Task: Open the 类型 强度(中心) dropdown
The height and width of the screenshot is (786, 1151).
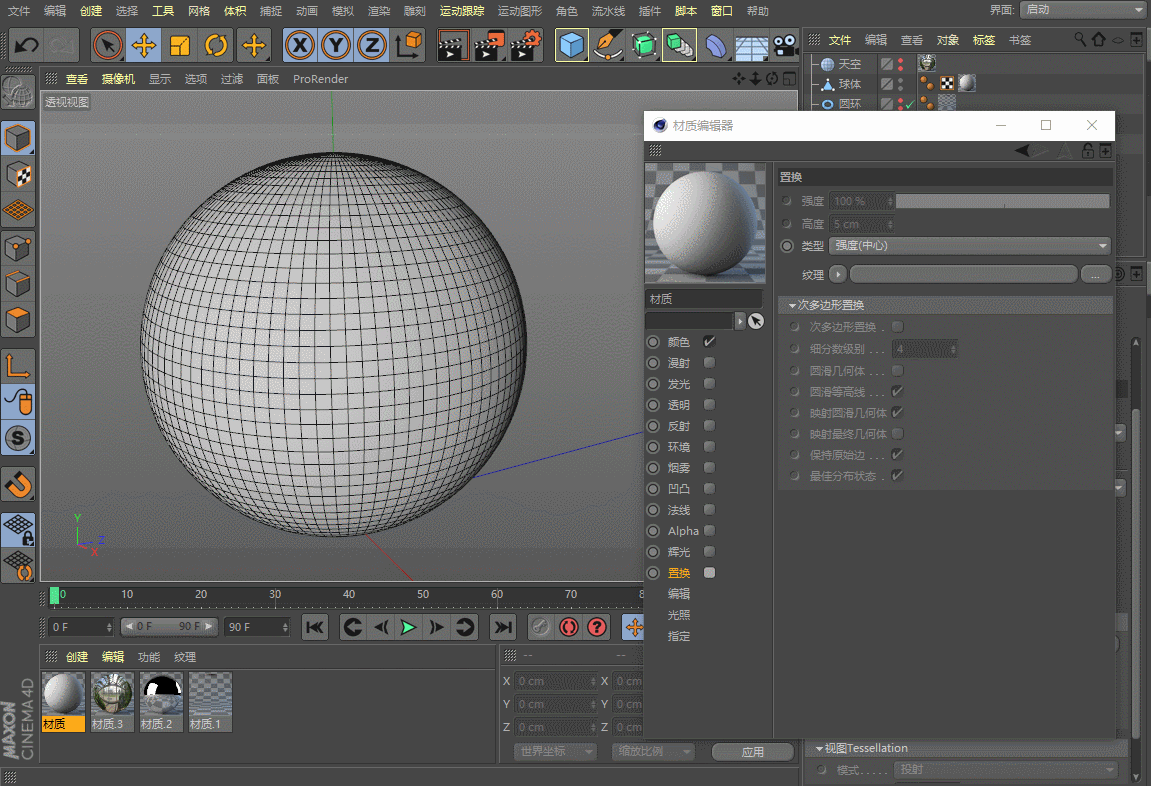Action: click(970, 246)
